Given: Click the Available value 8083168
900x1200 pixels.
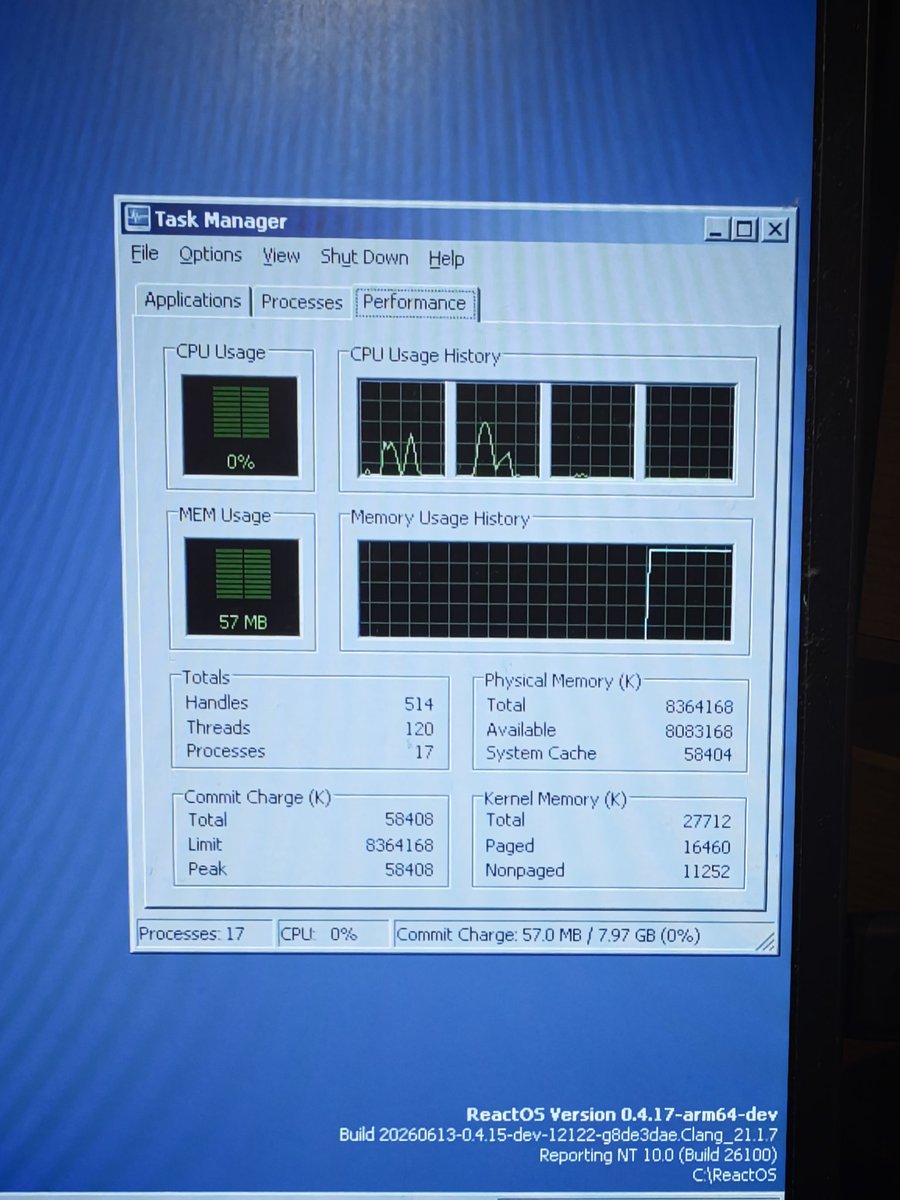Looking at the screenshot, I should tap(699, 731).
